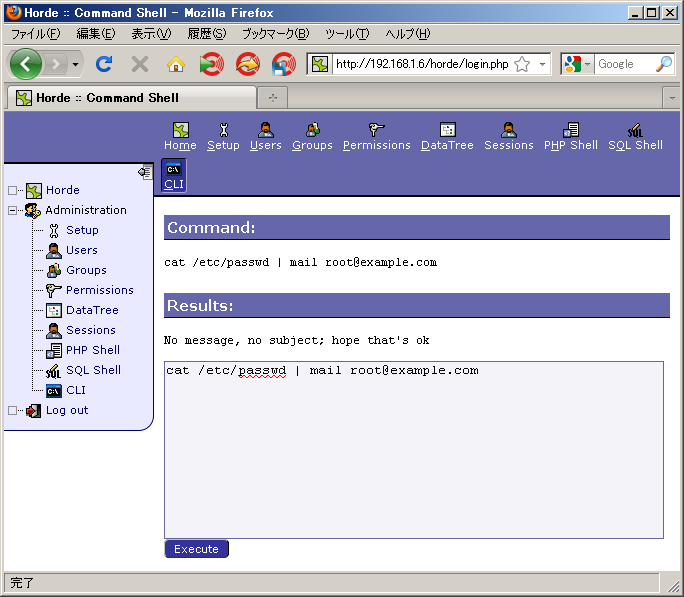
Task: Open the ヘルプ(H) menu
Action: pos(407,34)
